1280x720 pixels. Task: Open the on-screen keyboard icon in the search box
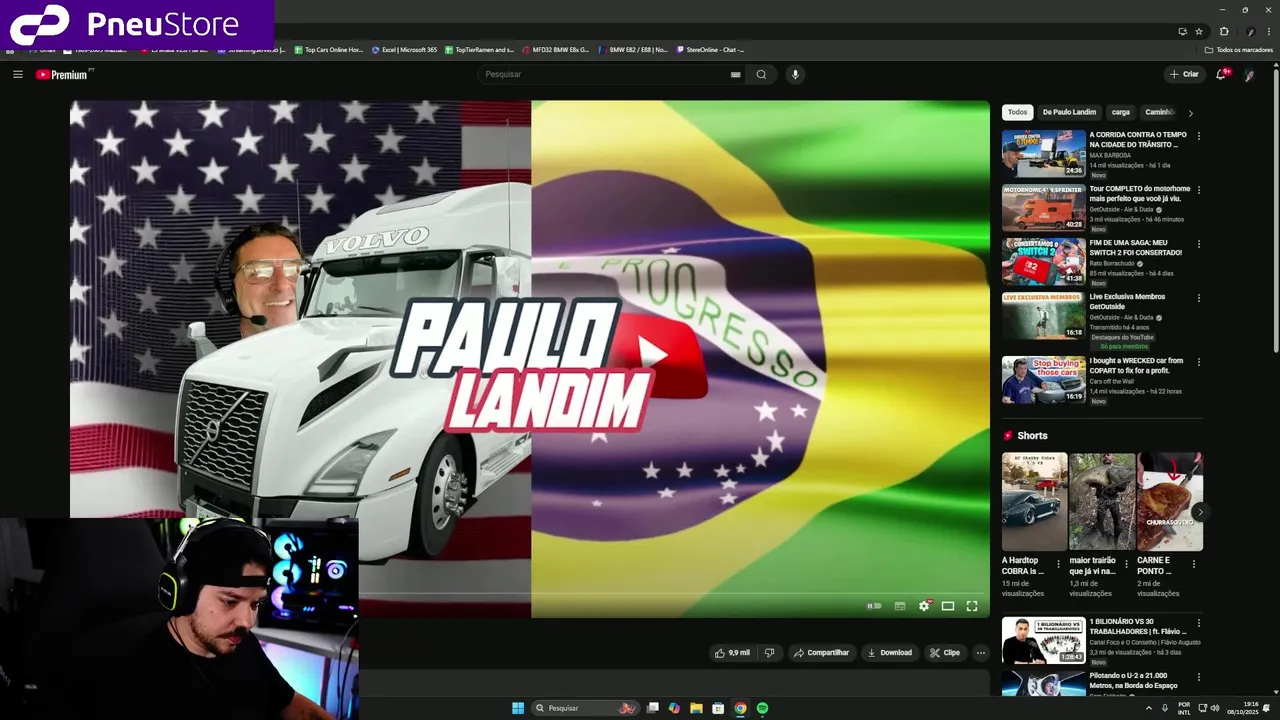pos(736,74)
